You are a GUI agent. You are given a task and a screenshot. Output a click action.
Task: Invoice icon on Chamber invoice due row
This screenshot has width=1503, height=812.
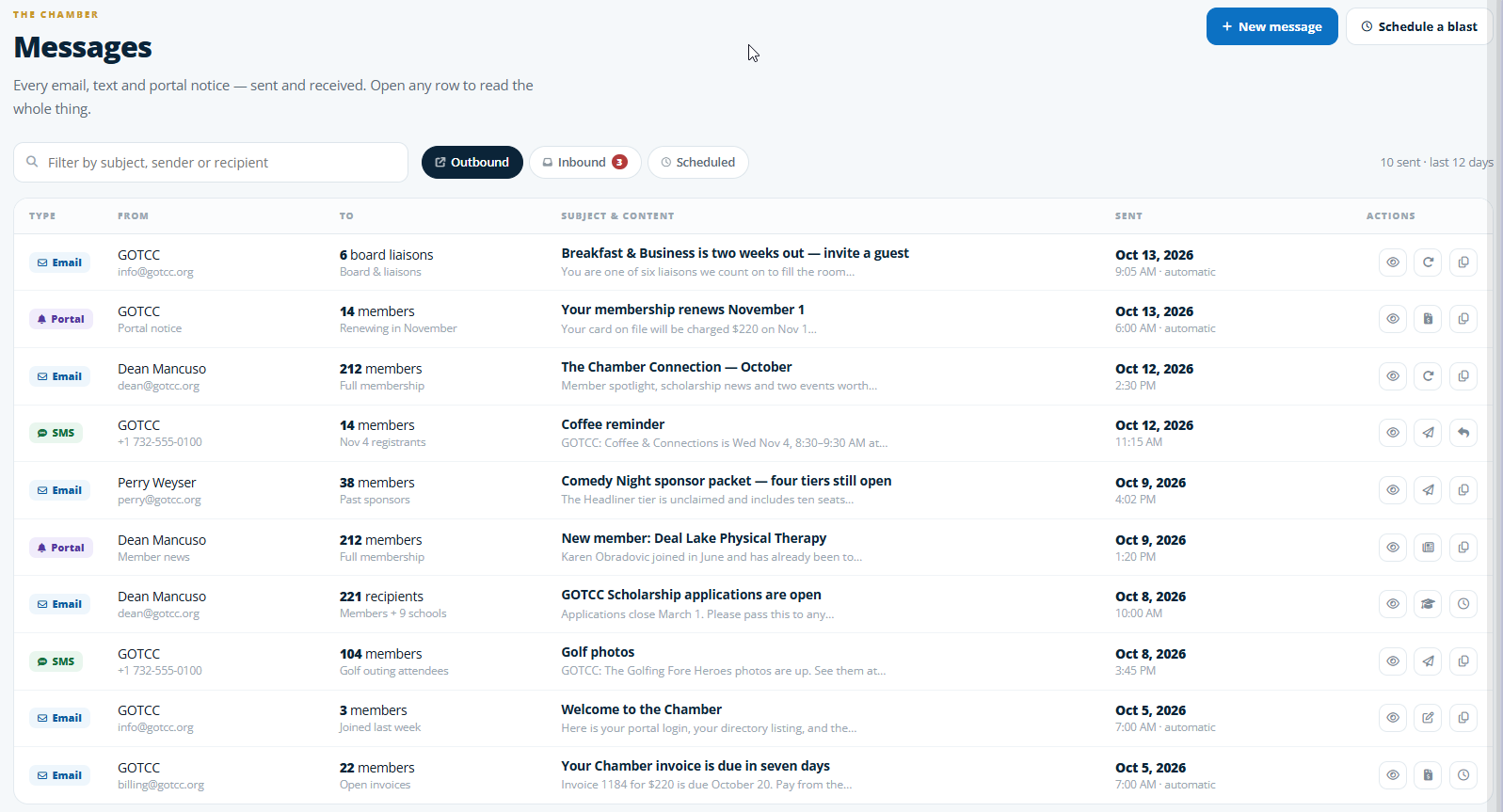coord(1428,775)
